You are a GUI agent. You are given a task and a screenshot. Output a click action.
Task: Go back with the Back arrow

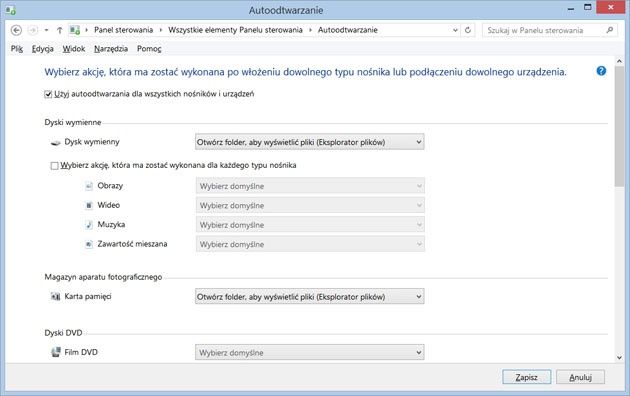[x=16, y=30]
